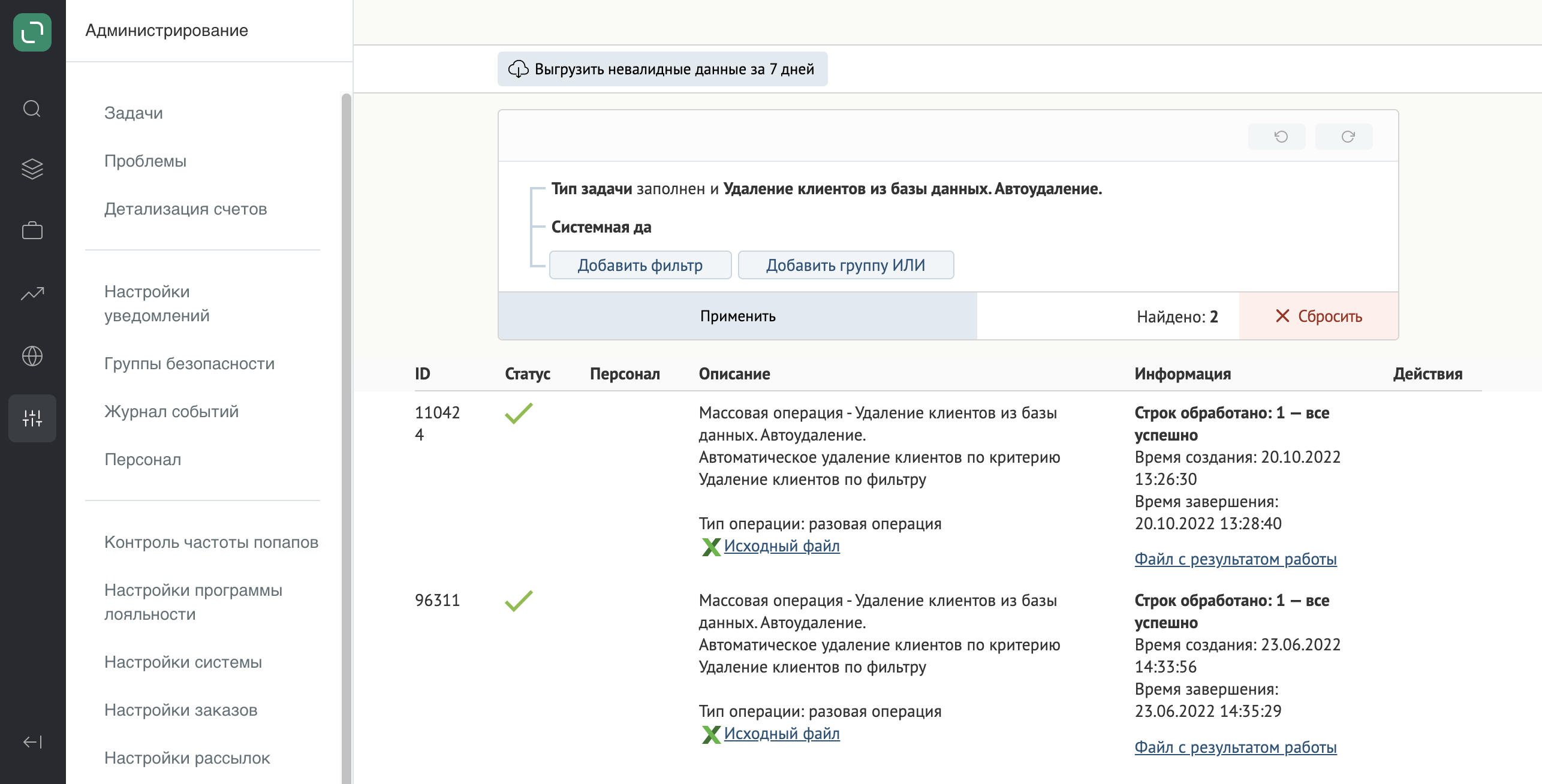Image resolution: width=1542 pixels, height=784 pixels.
Task: Click the red X reset icon
Action: coord(1282,316)
